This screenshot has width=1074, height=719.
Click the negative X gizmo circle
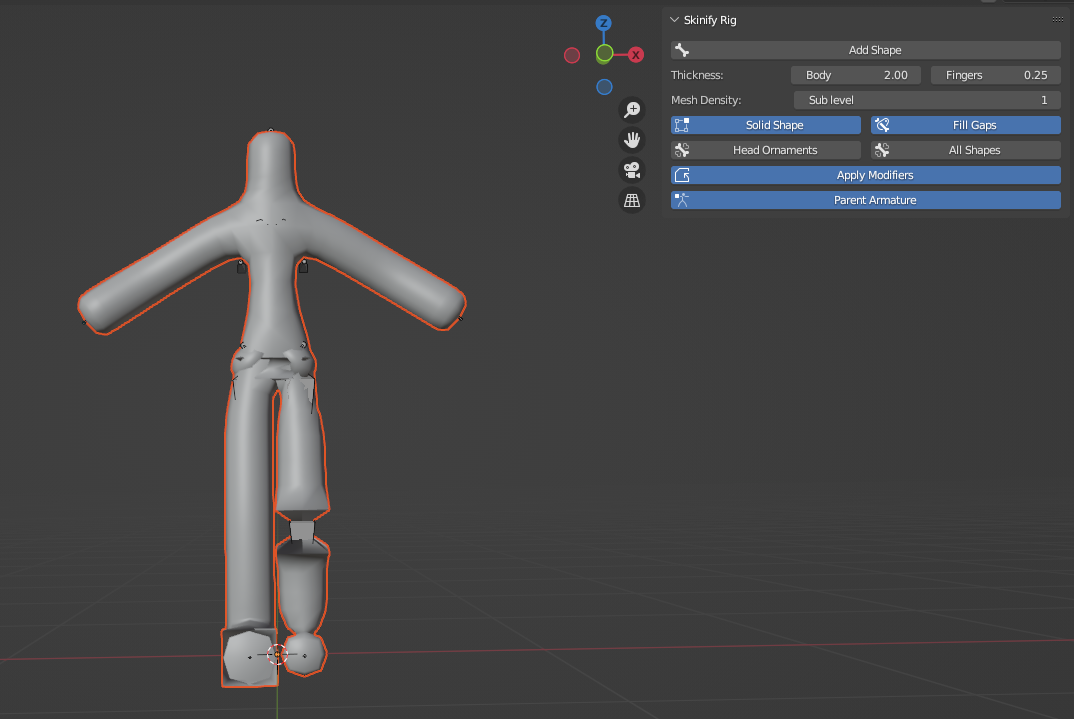point(572,55)
